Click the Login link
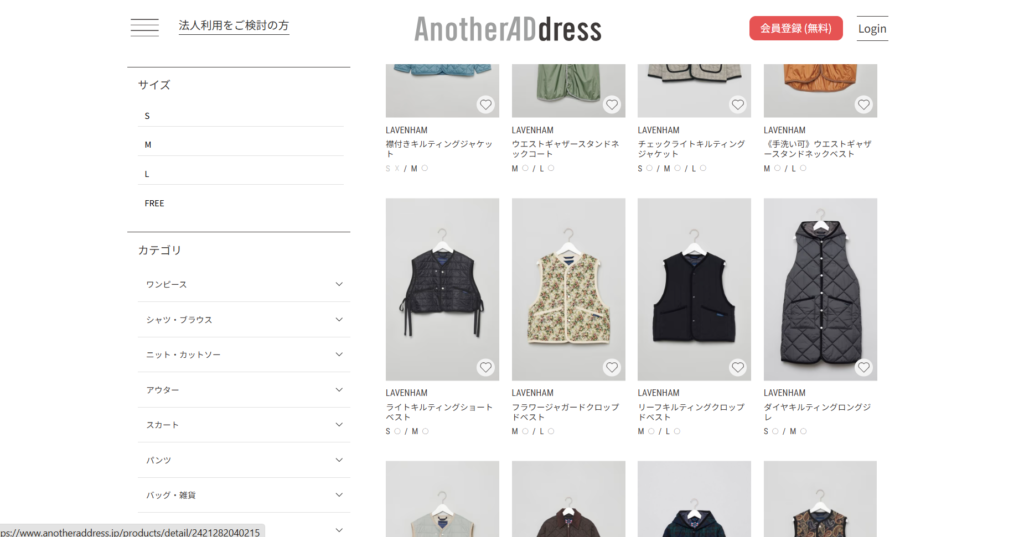This screenshot has height=537, width=1024. 872,28
